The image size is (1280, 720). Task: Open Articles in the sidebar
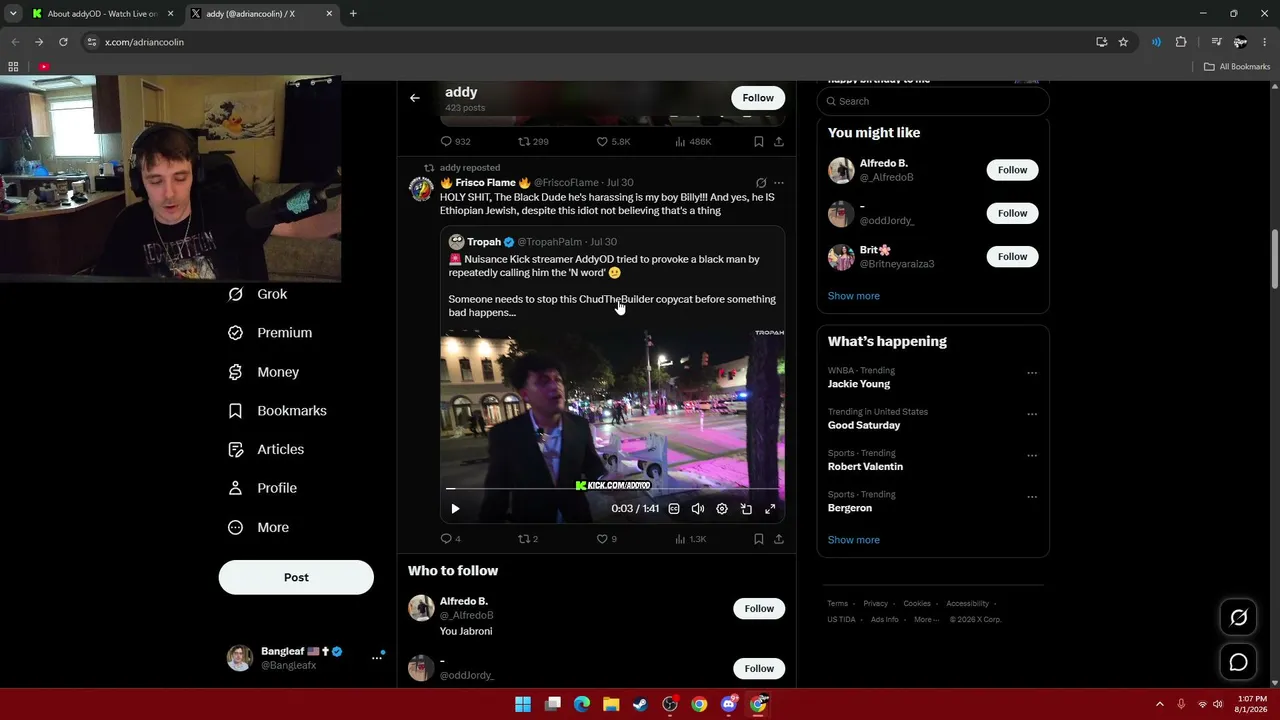coord(266,450)
